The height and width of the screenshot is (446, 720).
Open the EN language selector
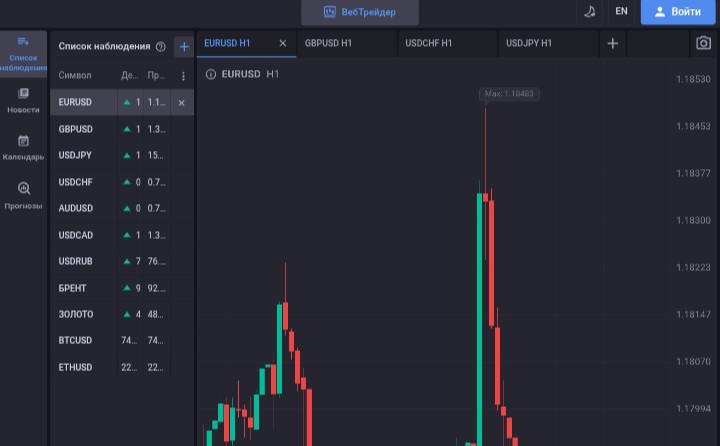[621, 11]
